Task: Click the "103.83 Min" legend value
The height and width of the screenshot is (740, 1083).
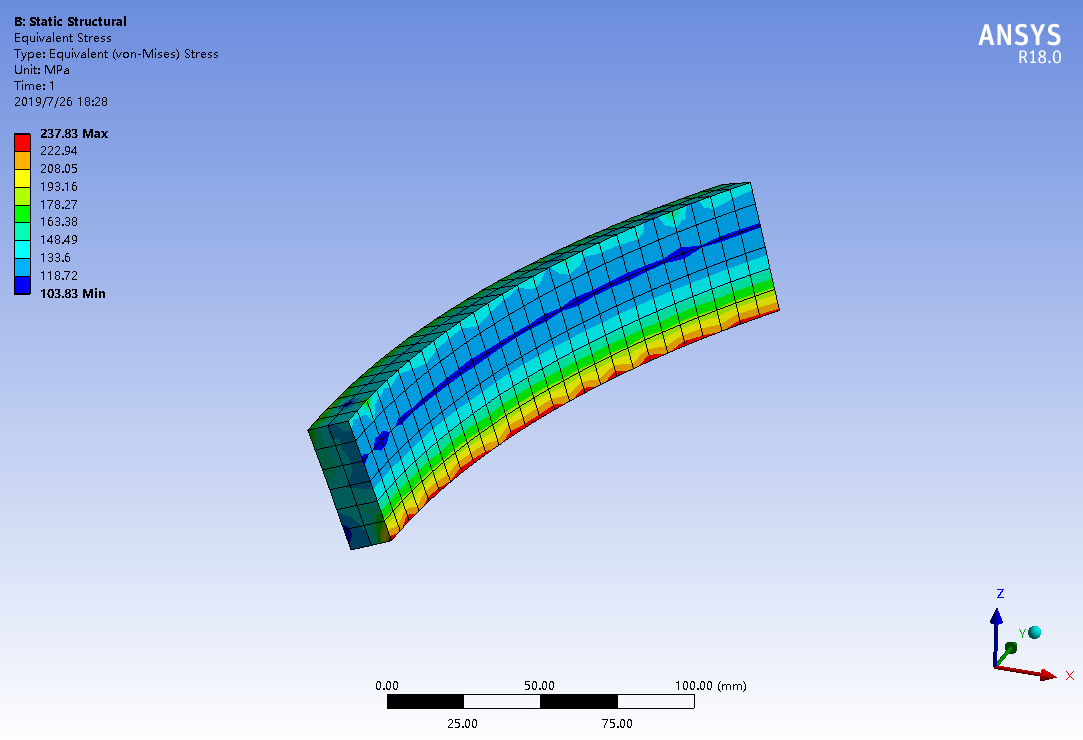Action: pos(73,294)
